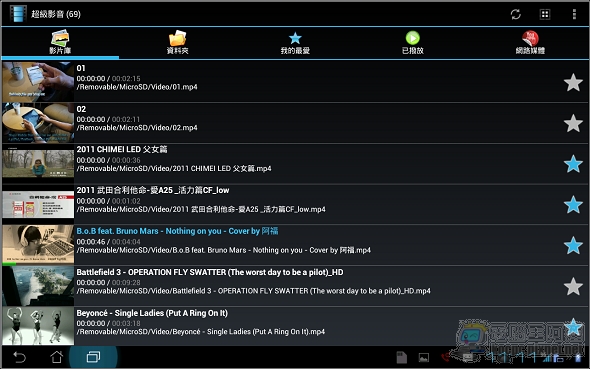Open the 資料夾 tab
The width and height of the screenshot is (590, 369).
click(178, 42)
